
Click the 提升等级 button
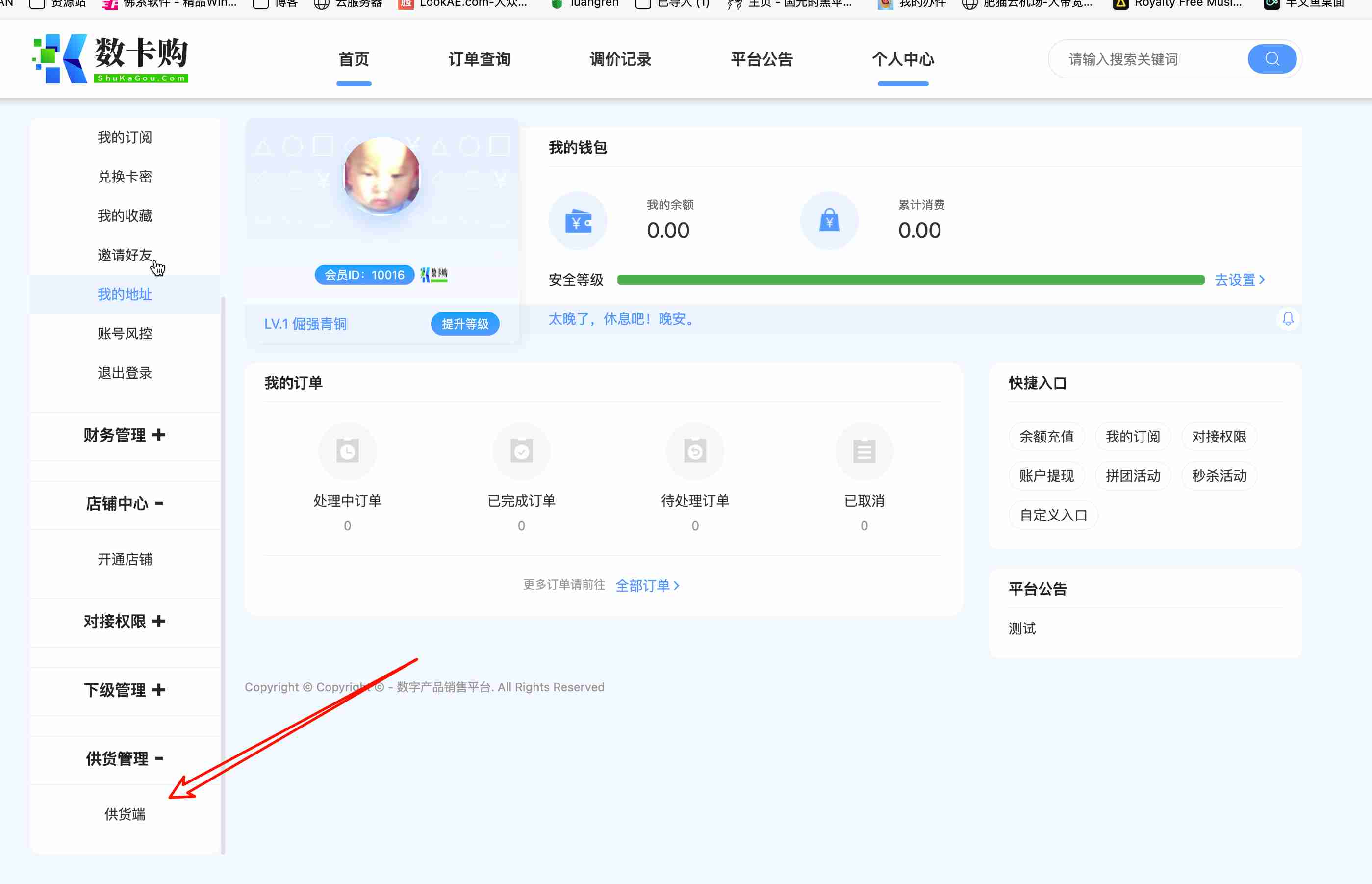point(465,324)
